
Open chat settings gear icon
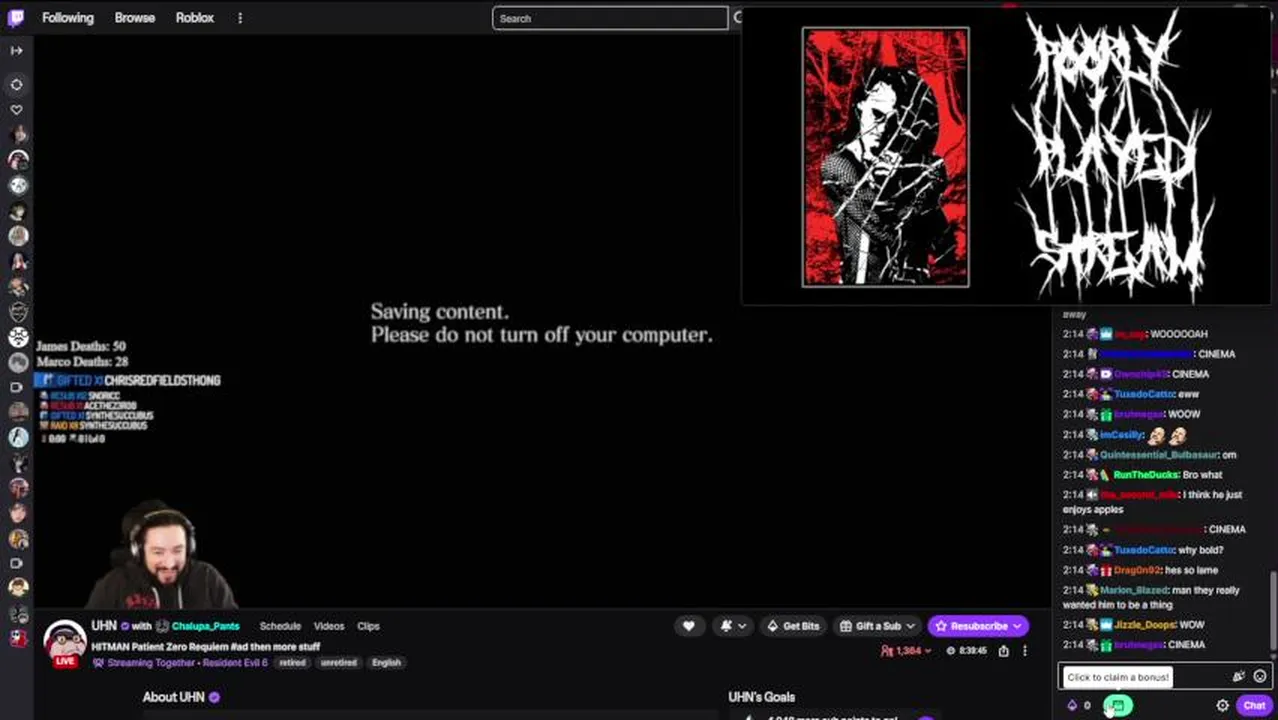tap(1222, 706)
